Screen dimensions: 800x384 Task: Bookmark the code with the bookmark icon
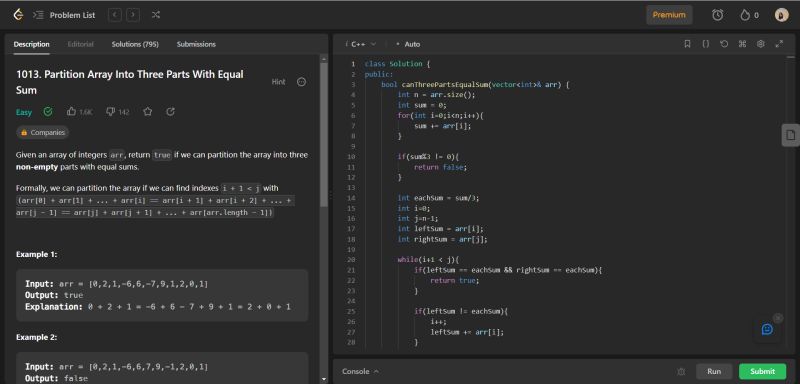click(687, 44)
